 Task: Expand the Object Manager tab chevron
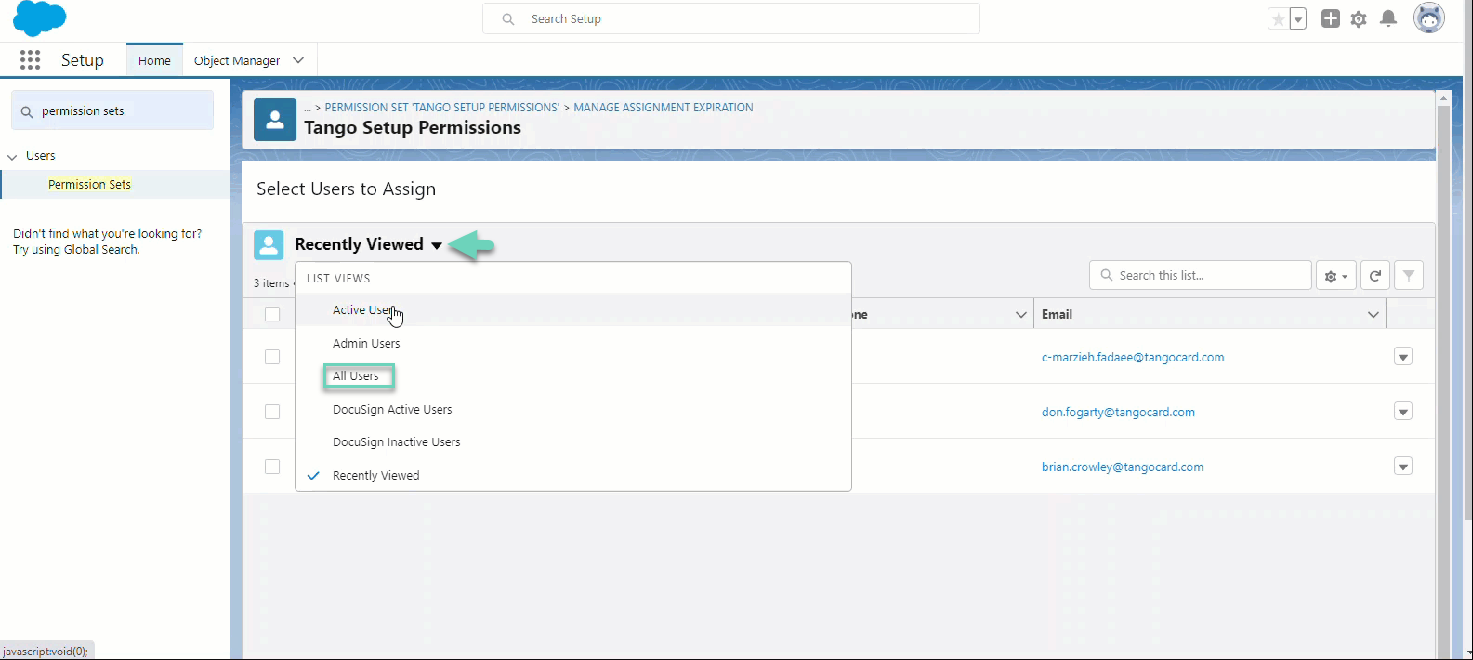coord(298,60)
